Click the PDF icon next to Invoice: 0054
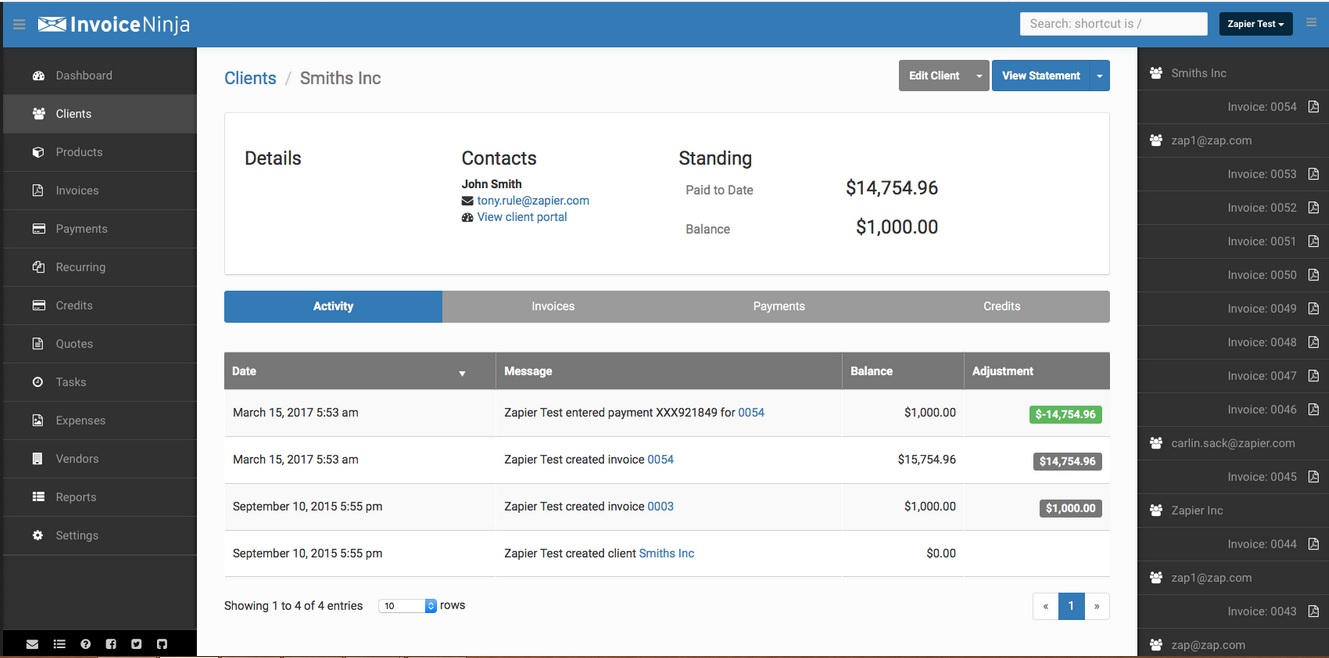Image resolution: width=1329 pixels, height=658 pixels. (x=1314, y=107)
